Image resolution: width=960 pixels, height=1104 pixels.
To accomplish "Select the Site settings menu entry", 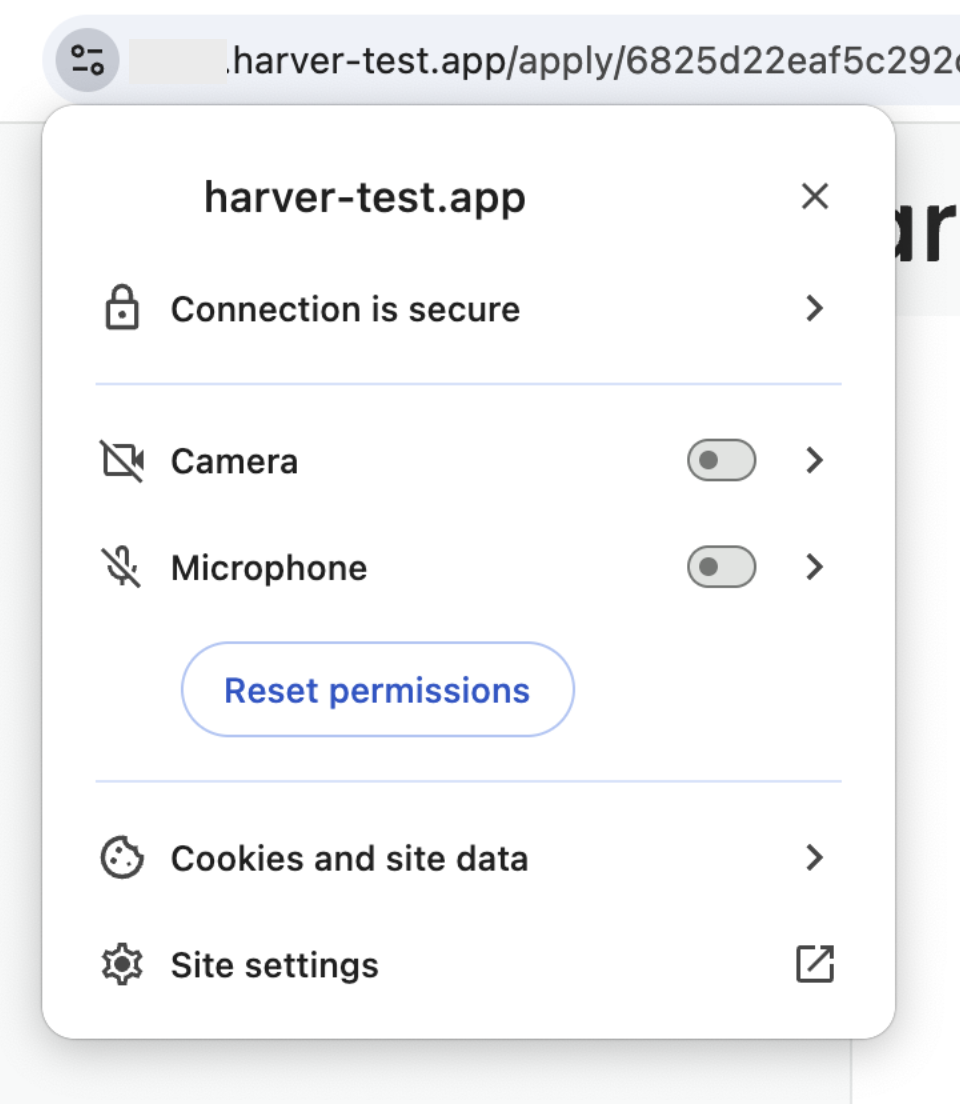I will (x=468, y=965).
